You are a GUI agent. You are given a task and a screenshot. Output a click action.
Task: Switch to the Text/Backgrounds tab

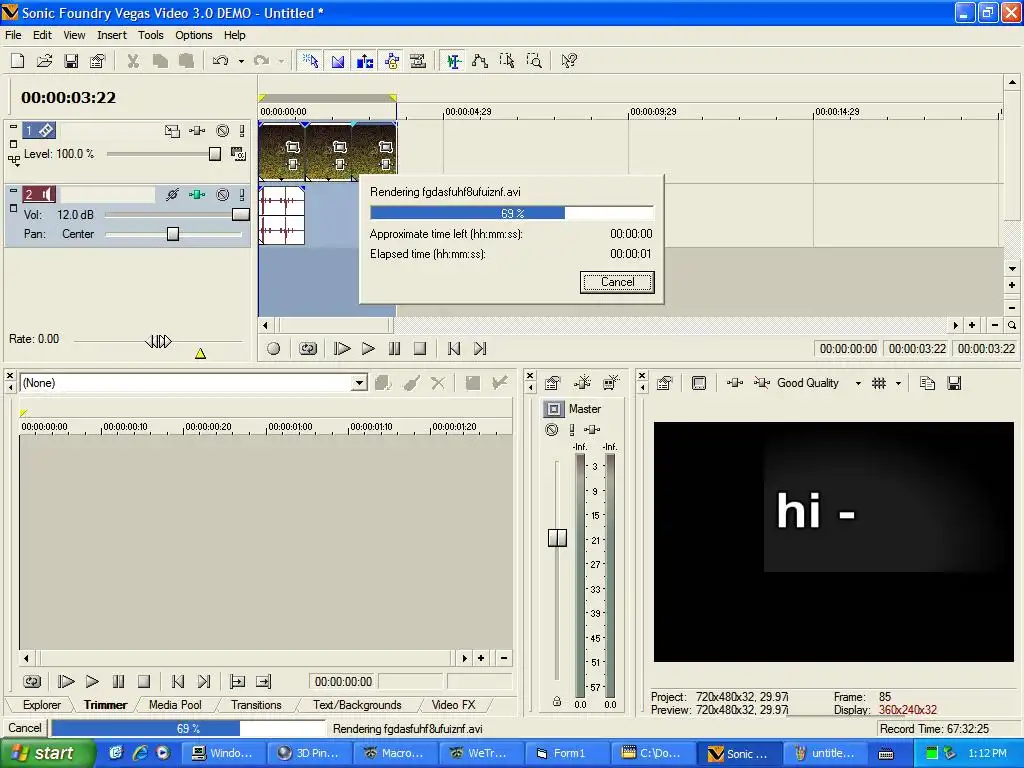click(357, 705)
